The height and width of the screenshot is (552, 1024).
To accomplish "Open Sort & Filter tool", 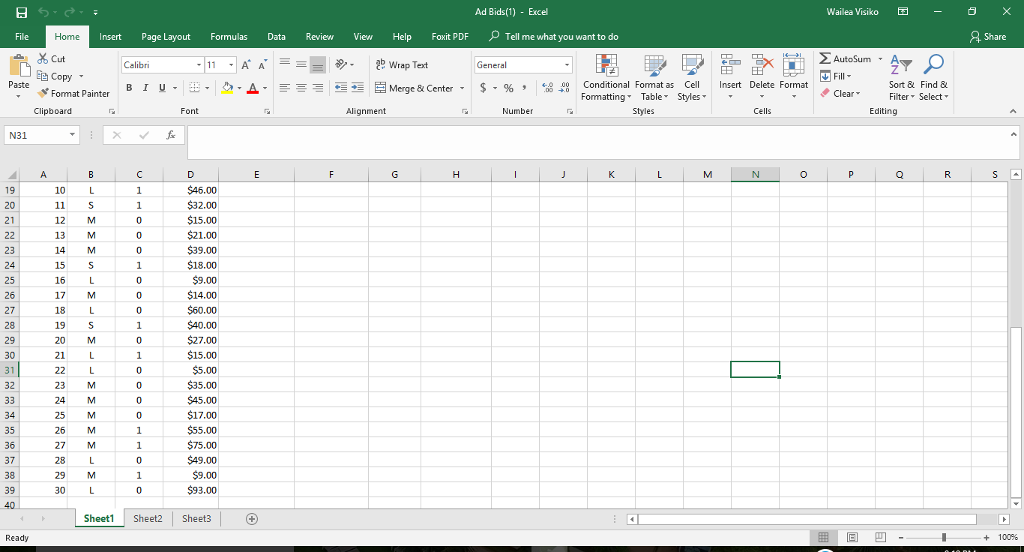I will (903, 74).
